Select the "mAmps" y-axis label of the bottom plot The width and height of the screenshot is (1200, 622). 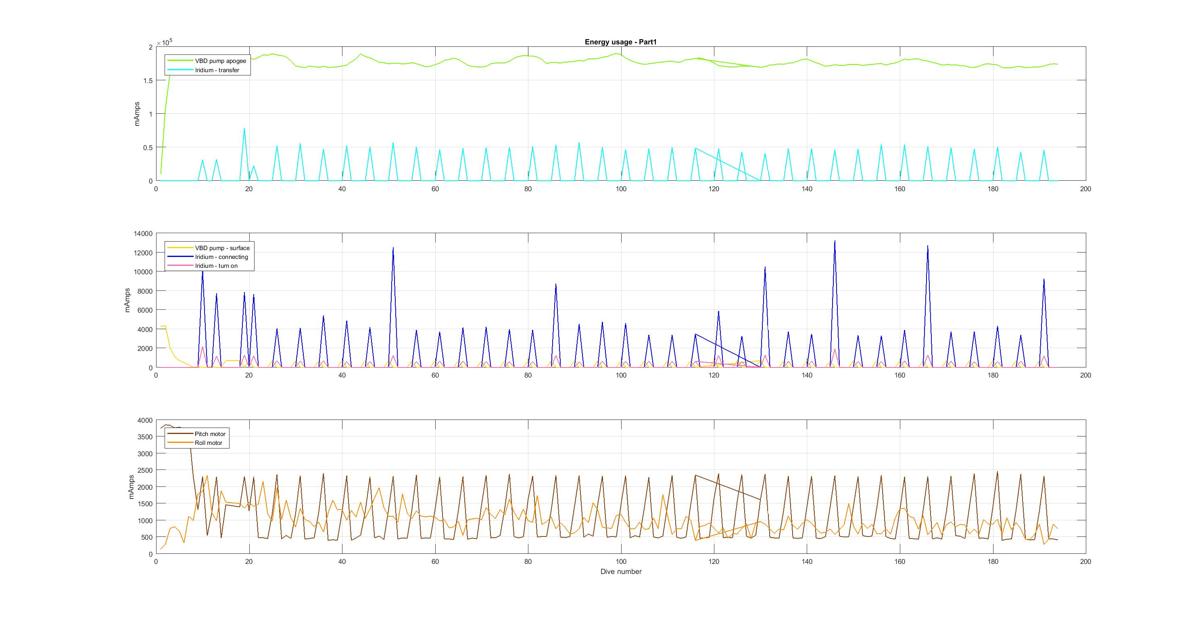click(131, 487)
